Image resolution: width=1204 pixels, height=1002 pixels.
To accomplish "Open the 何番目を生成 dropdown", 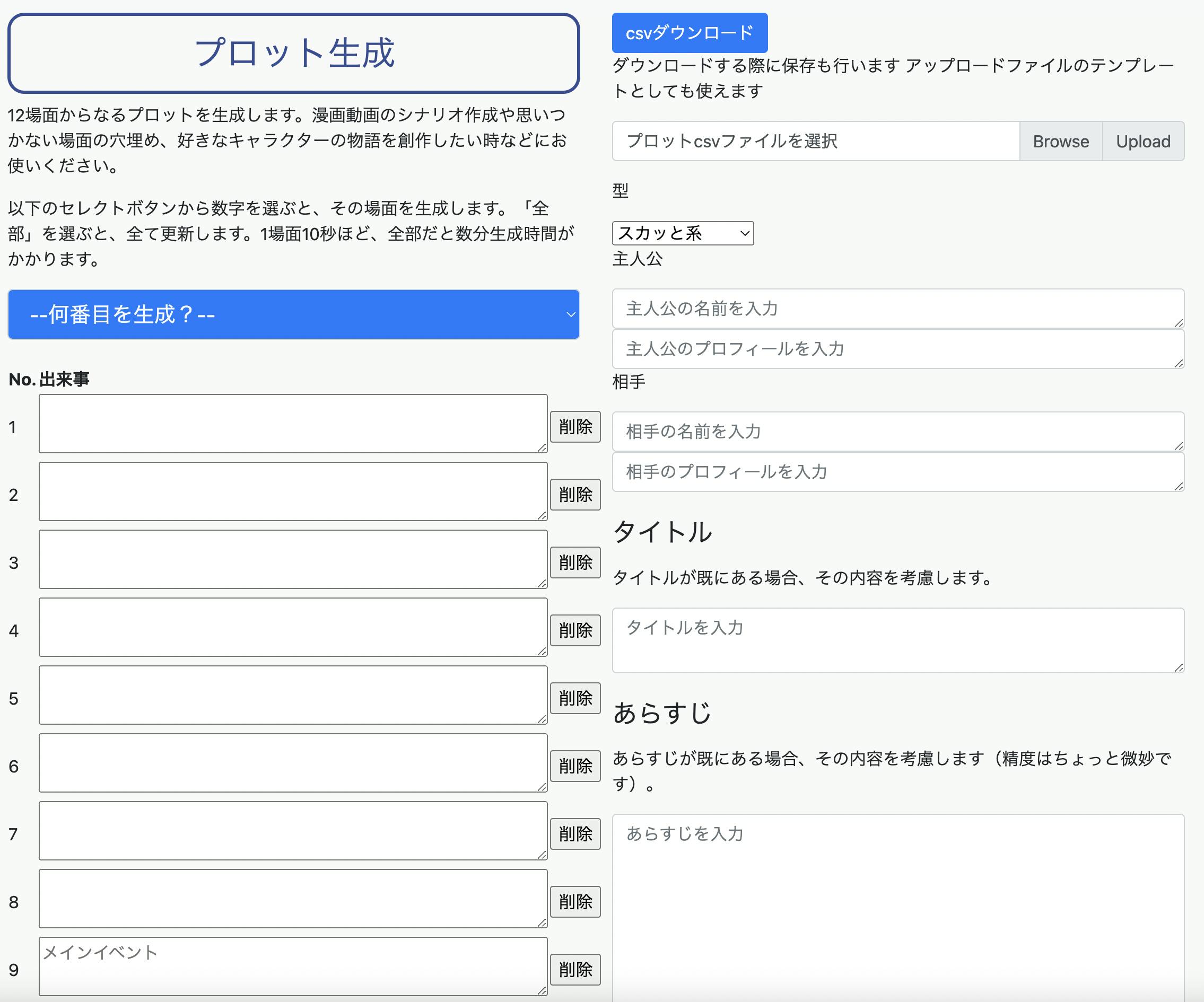I will [293, 314].
